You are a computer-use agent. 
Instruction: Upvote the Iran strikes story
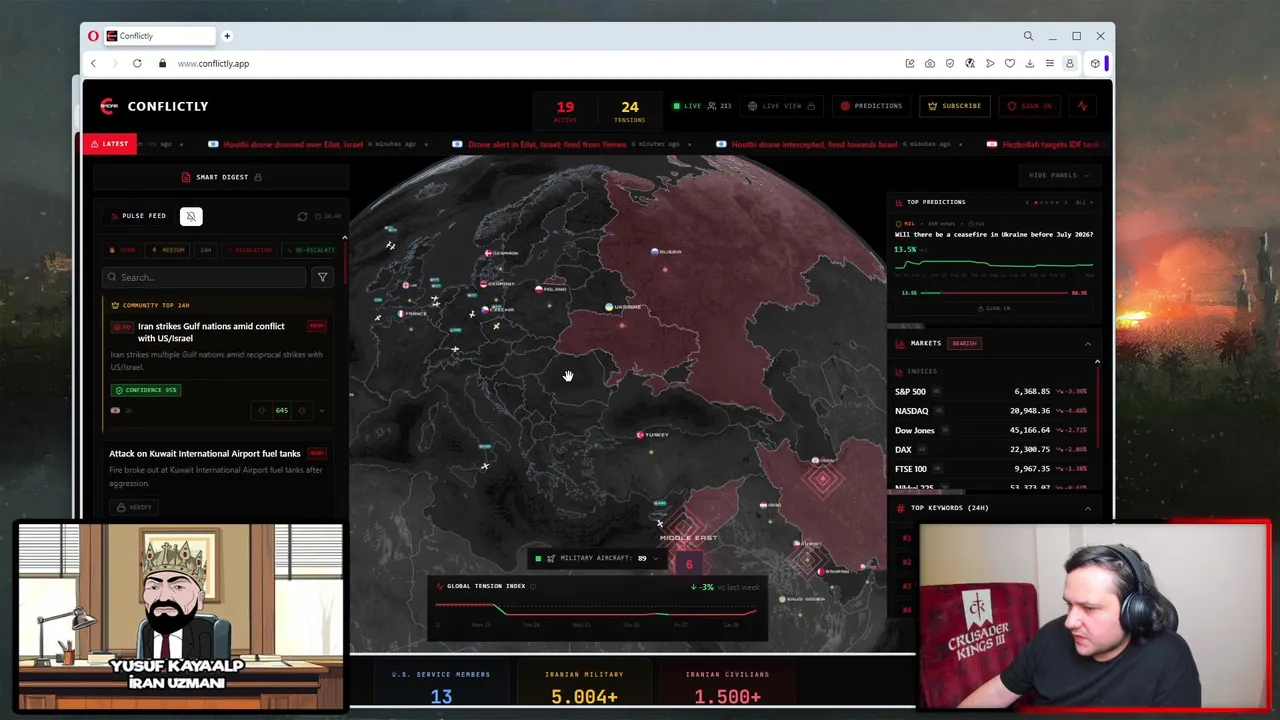[x=262, y=410]
